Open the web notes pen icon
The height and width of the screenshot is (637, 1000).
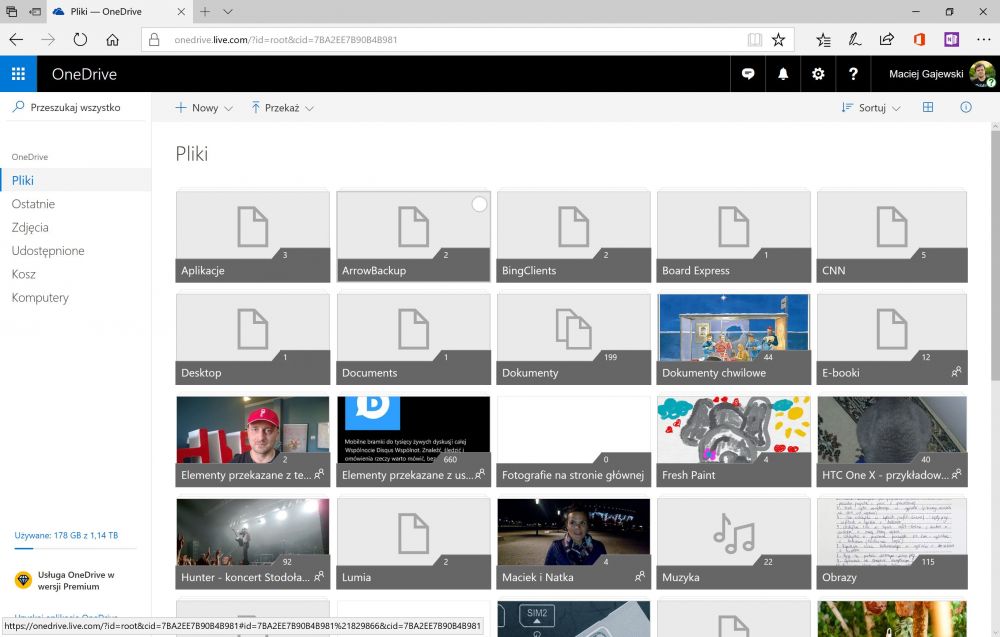[855, 40]
